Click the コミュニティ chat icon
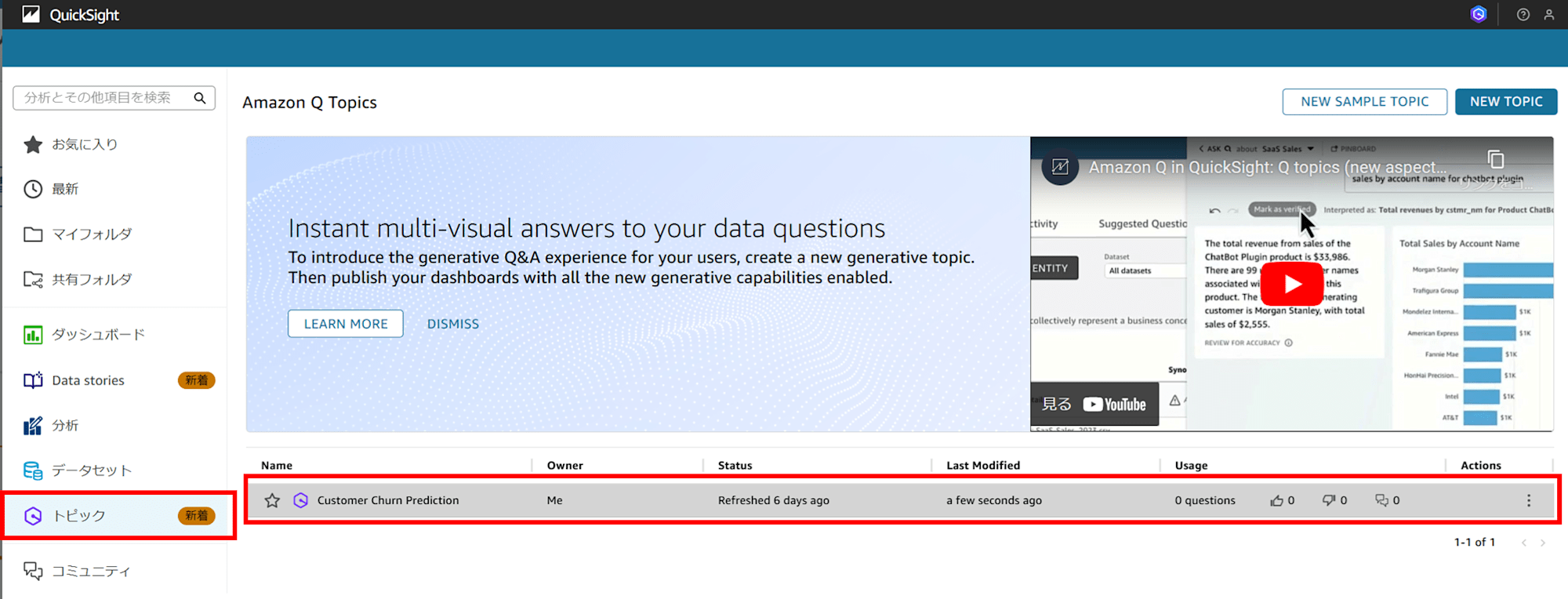1568x599 pixels. tap(33, 571)
